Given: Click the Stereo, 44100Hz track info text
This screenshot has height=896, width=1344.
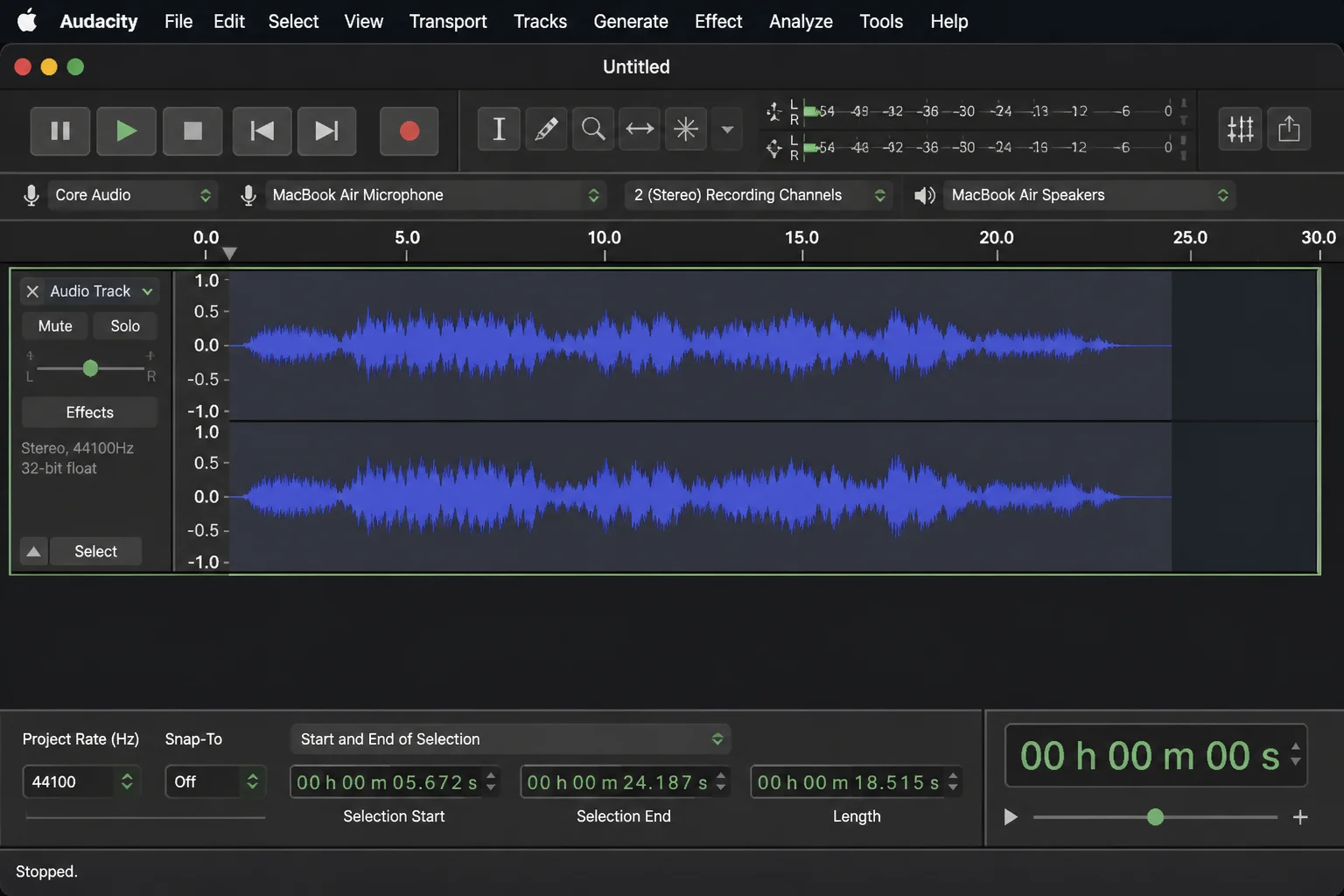Looking at the screenshot, I should 77,448.
